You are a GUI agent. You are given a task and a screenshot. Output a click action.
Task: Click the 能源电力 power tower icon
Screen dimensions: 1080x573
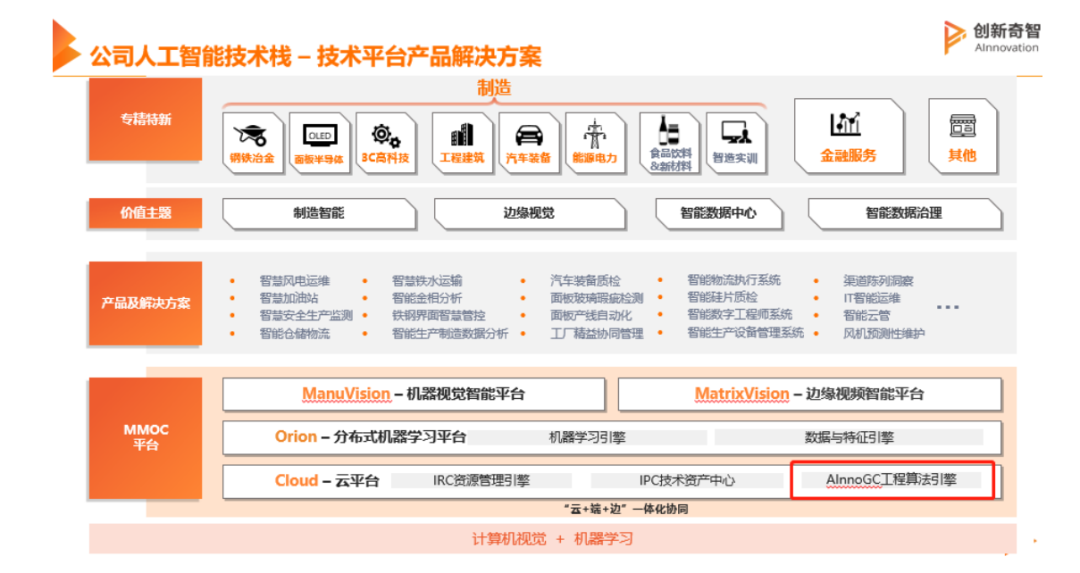[x=594, y=134]
